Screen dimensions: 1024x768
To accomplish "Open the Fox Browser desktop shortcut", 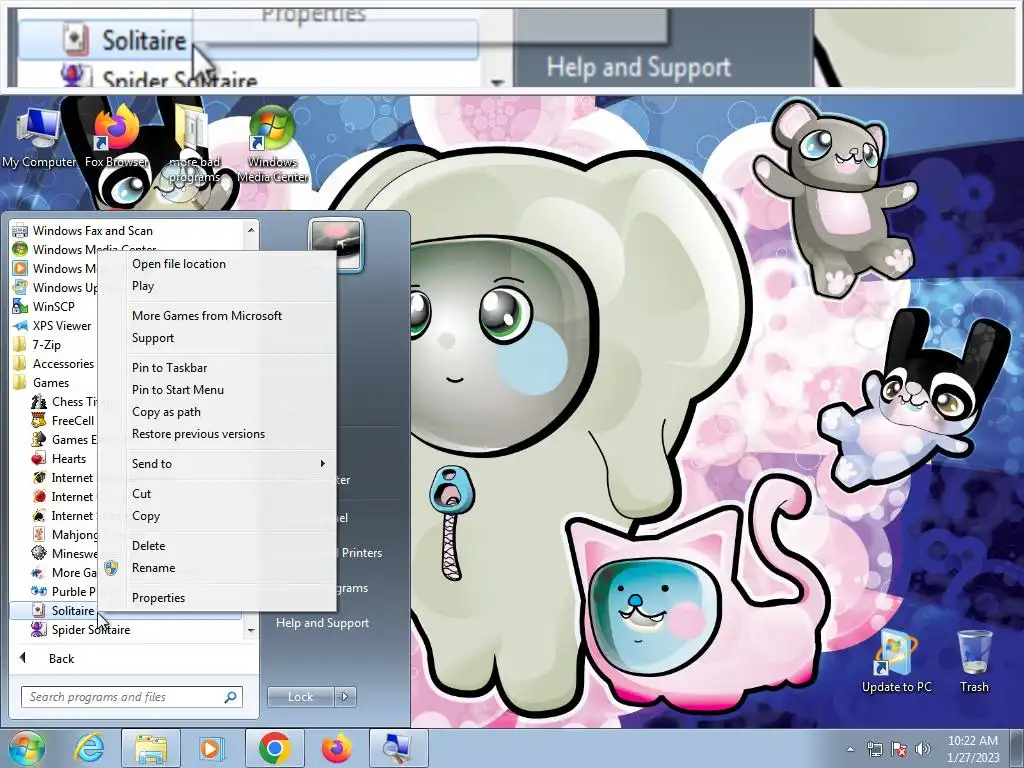I will (x=117, y=137).
